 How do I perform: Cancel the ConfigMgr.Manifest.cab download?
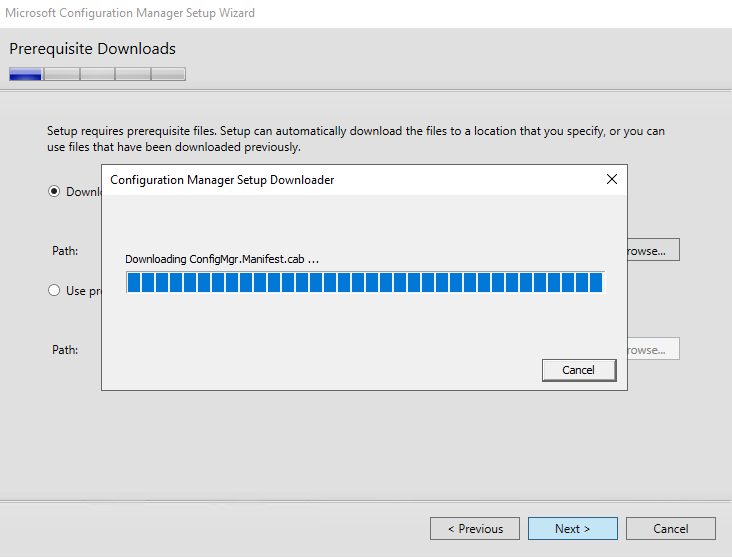coord(578,370)
